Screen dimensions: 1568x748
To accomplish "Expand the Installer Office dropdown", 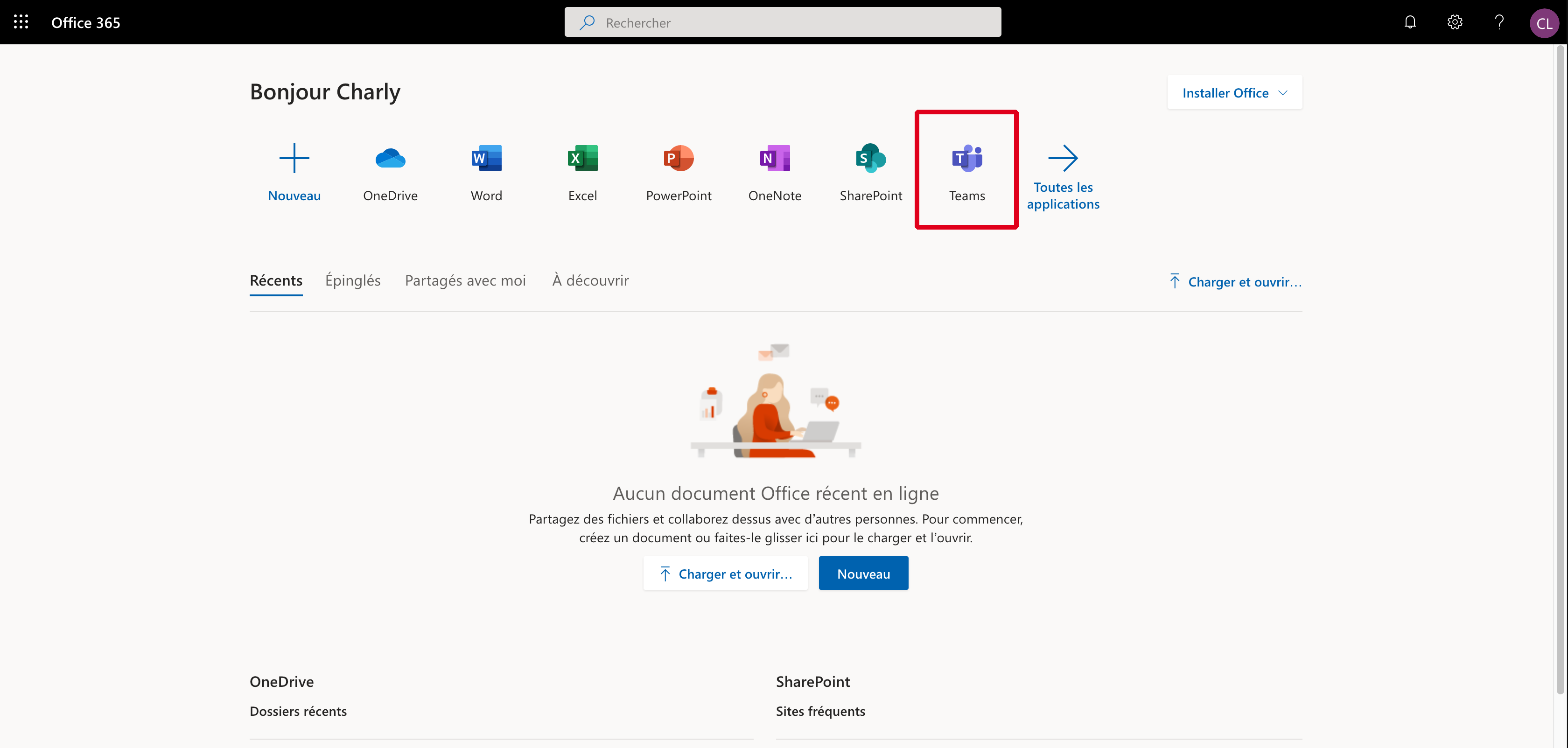I will (1234, 92).
